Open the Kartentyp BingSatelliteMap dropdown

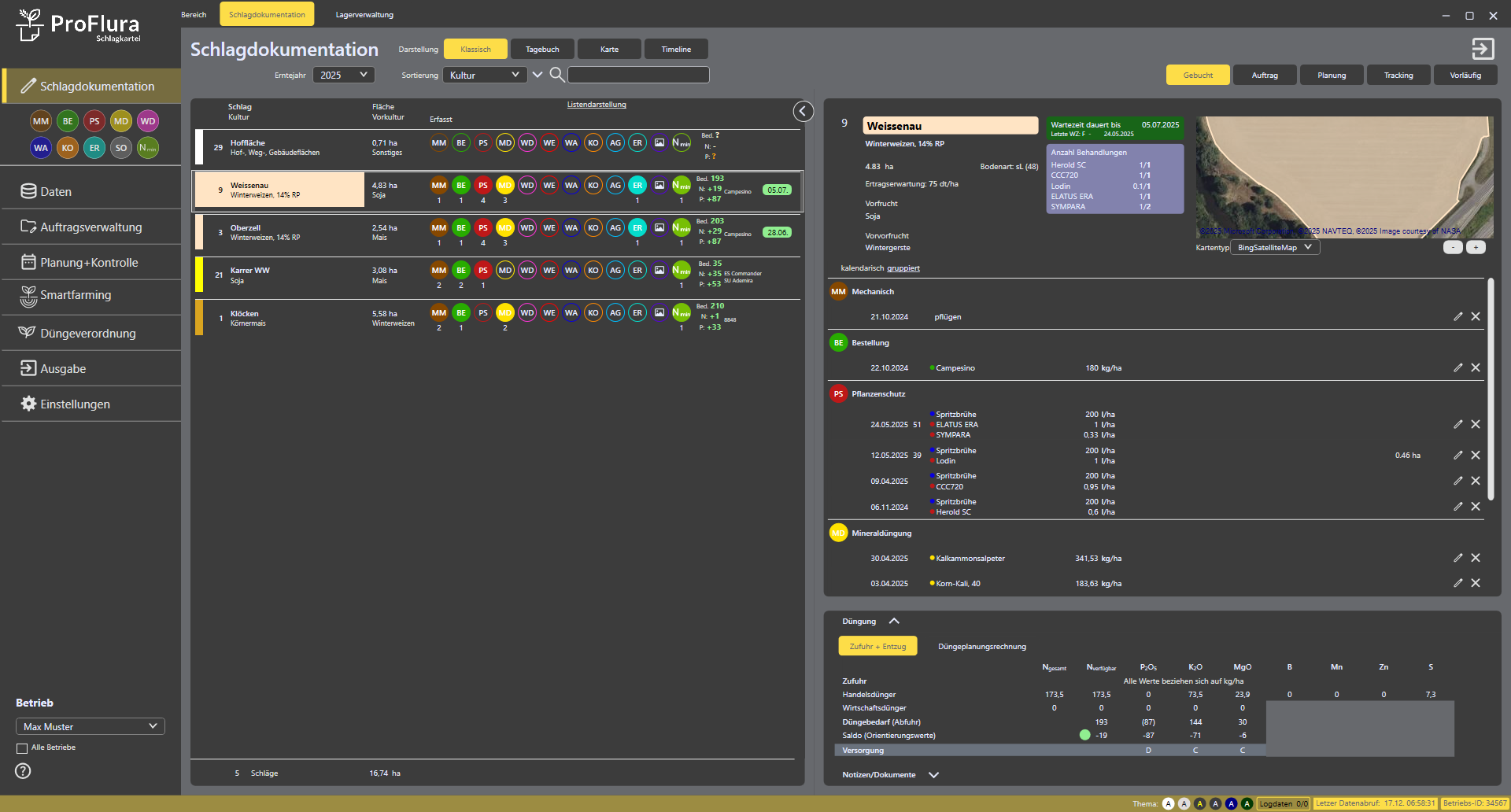click(1275, 247)
